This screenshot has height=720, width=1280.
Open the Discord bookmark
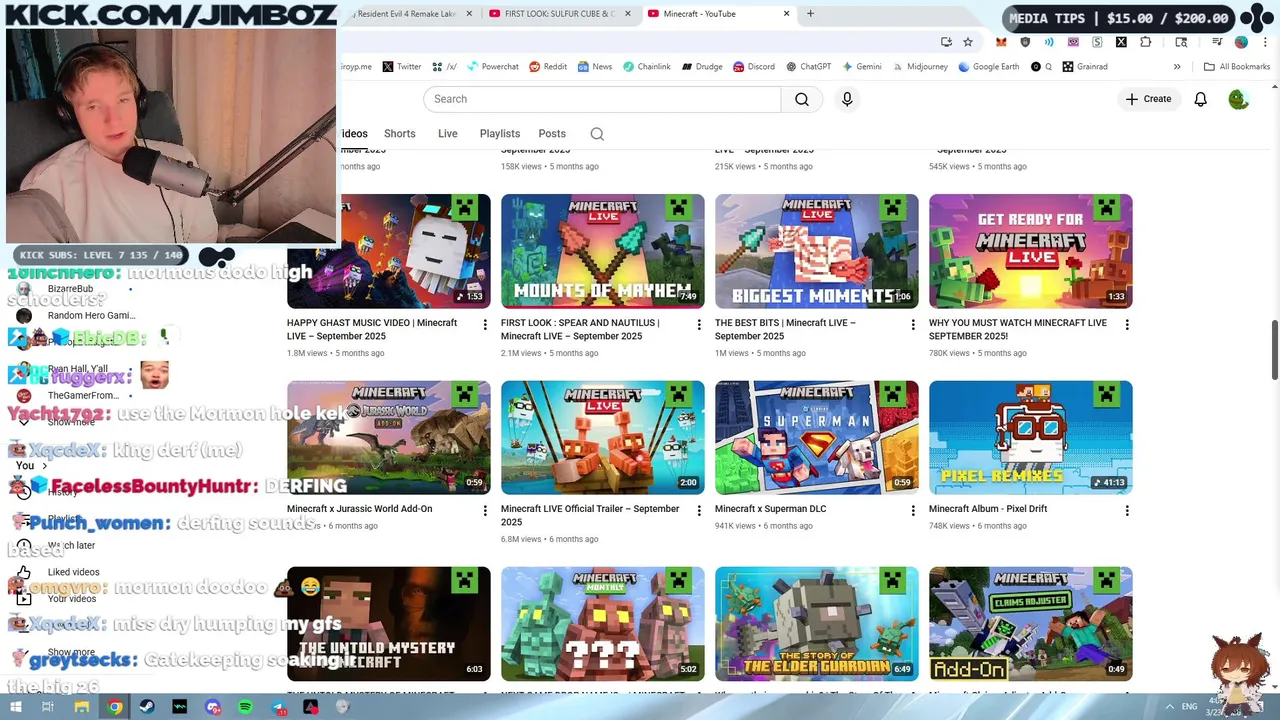pyautogui.click(x=754, y=67)
